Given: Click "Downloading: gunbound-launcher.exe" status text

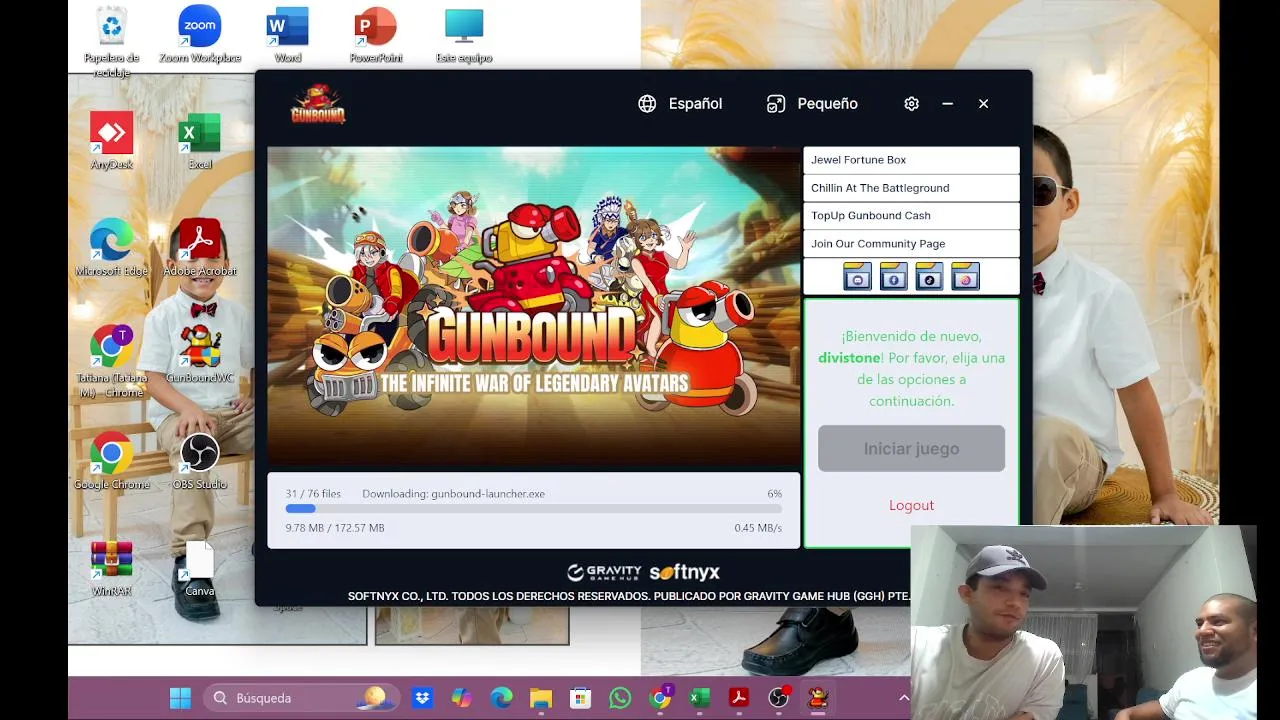Looking at the screenshot, I should tap(453, 494).
